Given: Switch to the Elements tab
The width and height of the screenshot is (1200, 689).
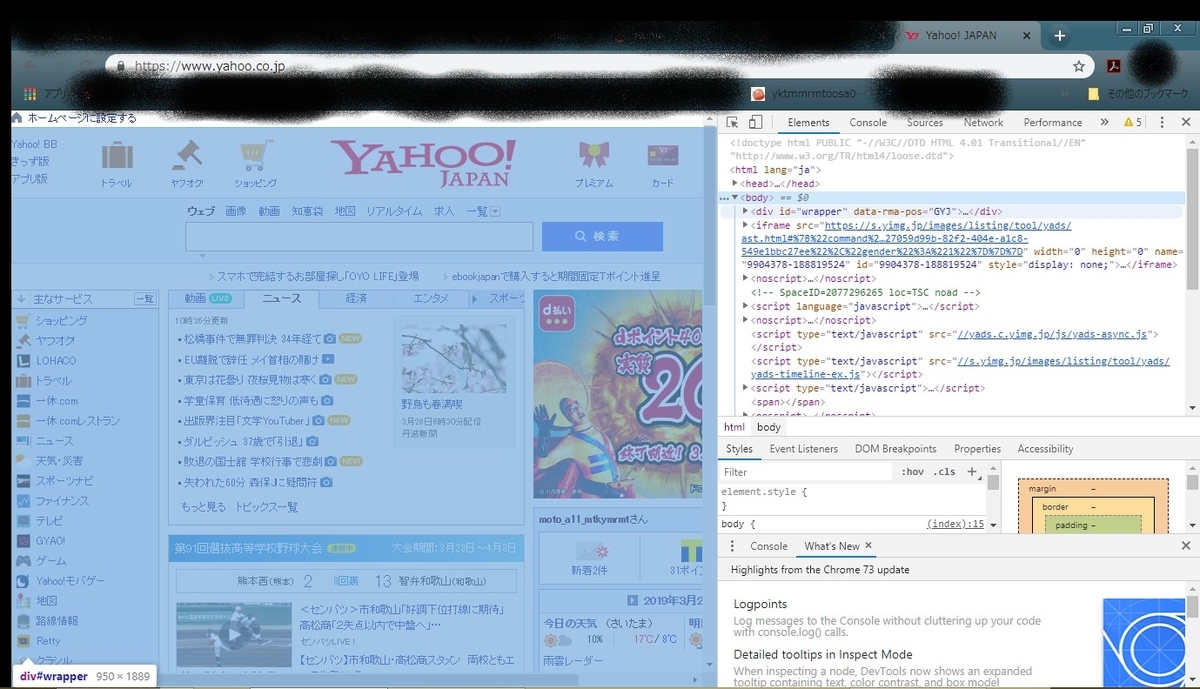Looking at the screenshot, I should pos(808,122).
